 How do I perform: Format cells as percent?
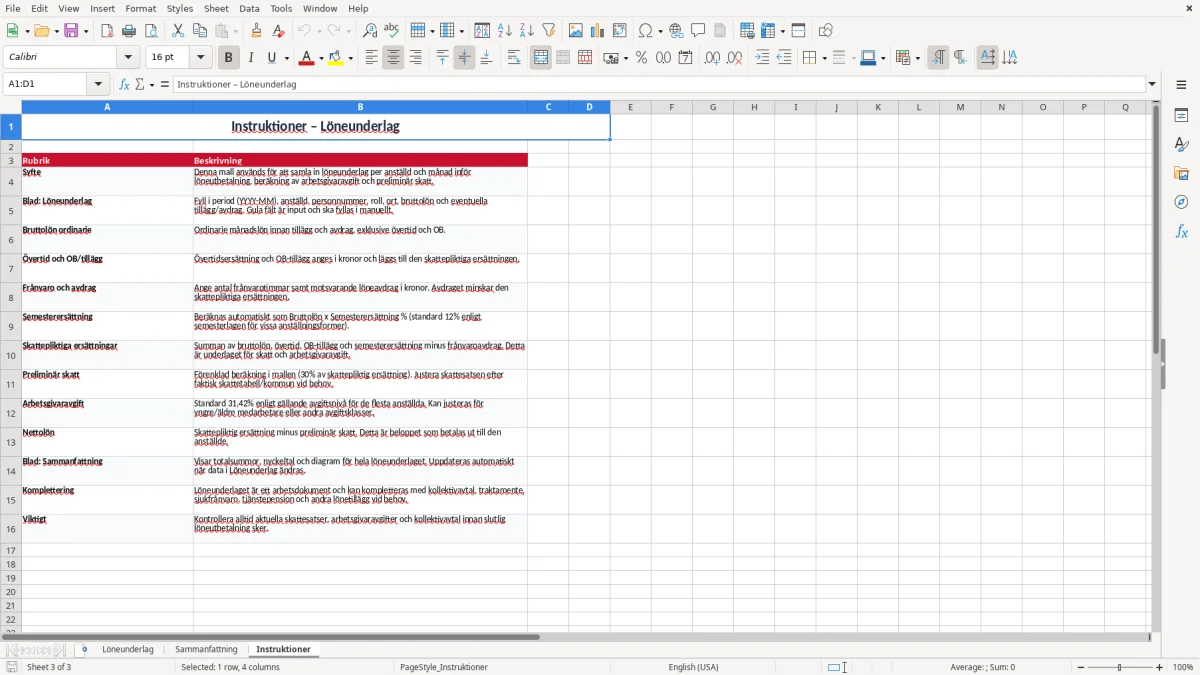click(641, 58)
